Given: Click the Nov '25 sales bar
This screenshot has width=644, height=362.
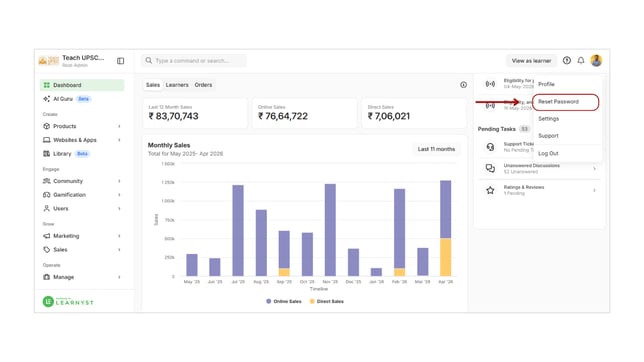Looking at the screenshot, I should point(330,230).
